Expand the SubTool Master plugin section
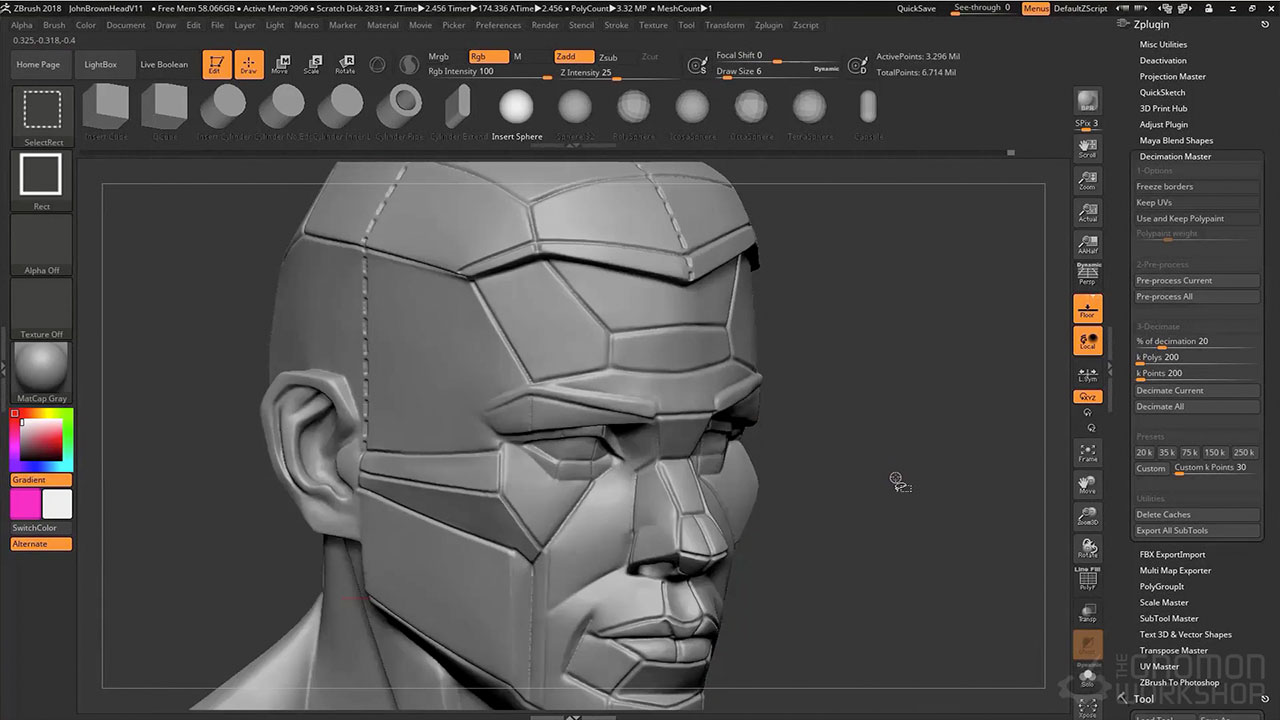 click(1169, 618)
